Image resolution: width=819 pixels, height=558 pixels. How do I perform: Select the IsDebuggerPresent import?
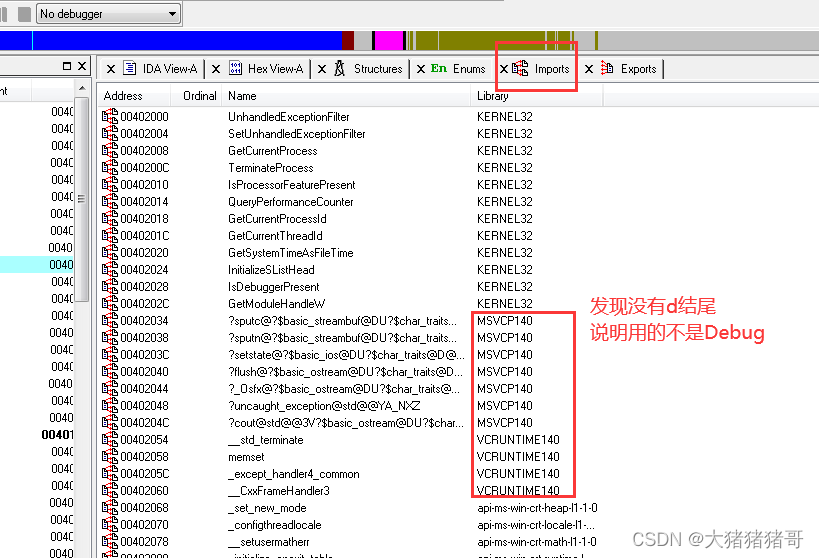(x=273, y=287)
